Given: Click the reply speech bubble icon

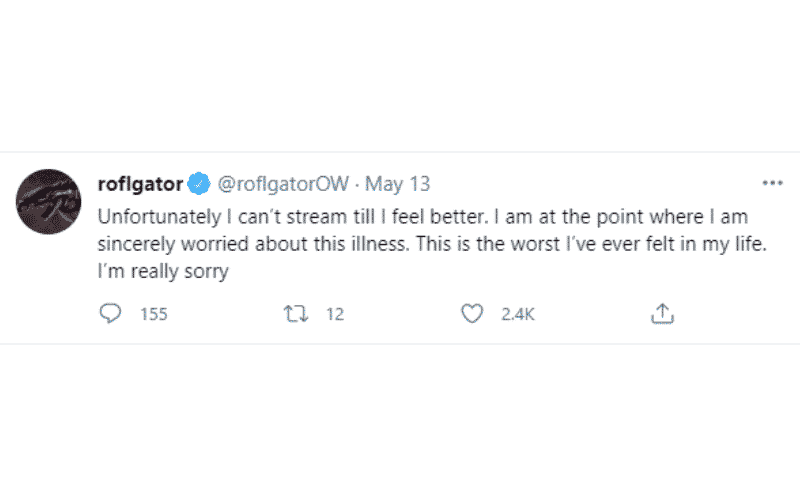Looking at the screenshot, I should (110, 313).
